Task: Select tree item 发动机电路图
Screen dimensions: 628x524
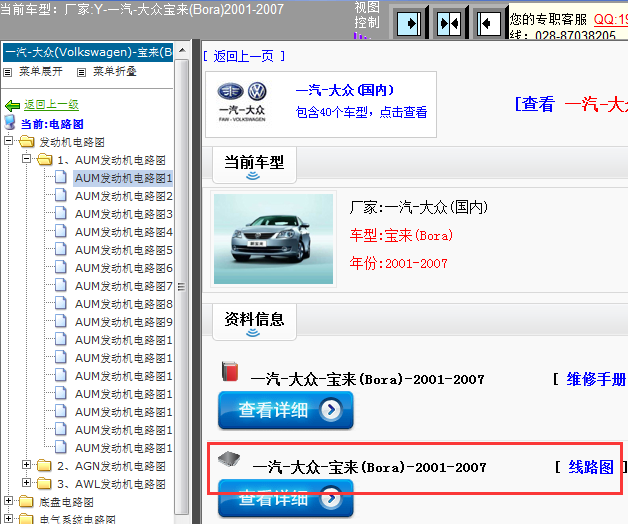Action: (72, 142)
